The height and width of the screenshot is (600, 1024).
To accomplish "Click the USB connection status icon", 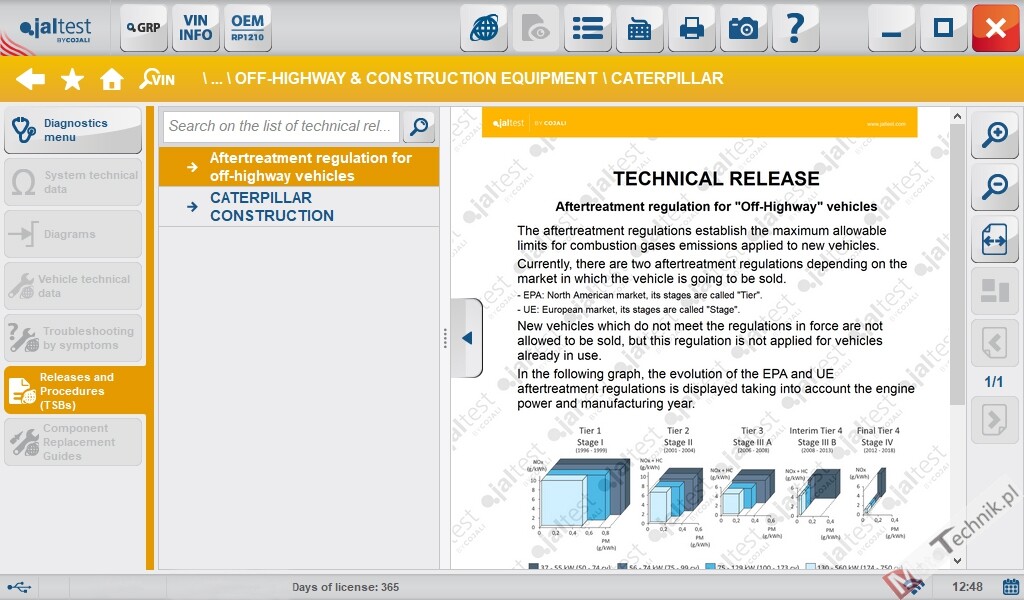I will click(19, 588).
